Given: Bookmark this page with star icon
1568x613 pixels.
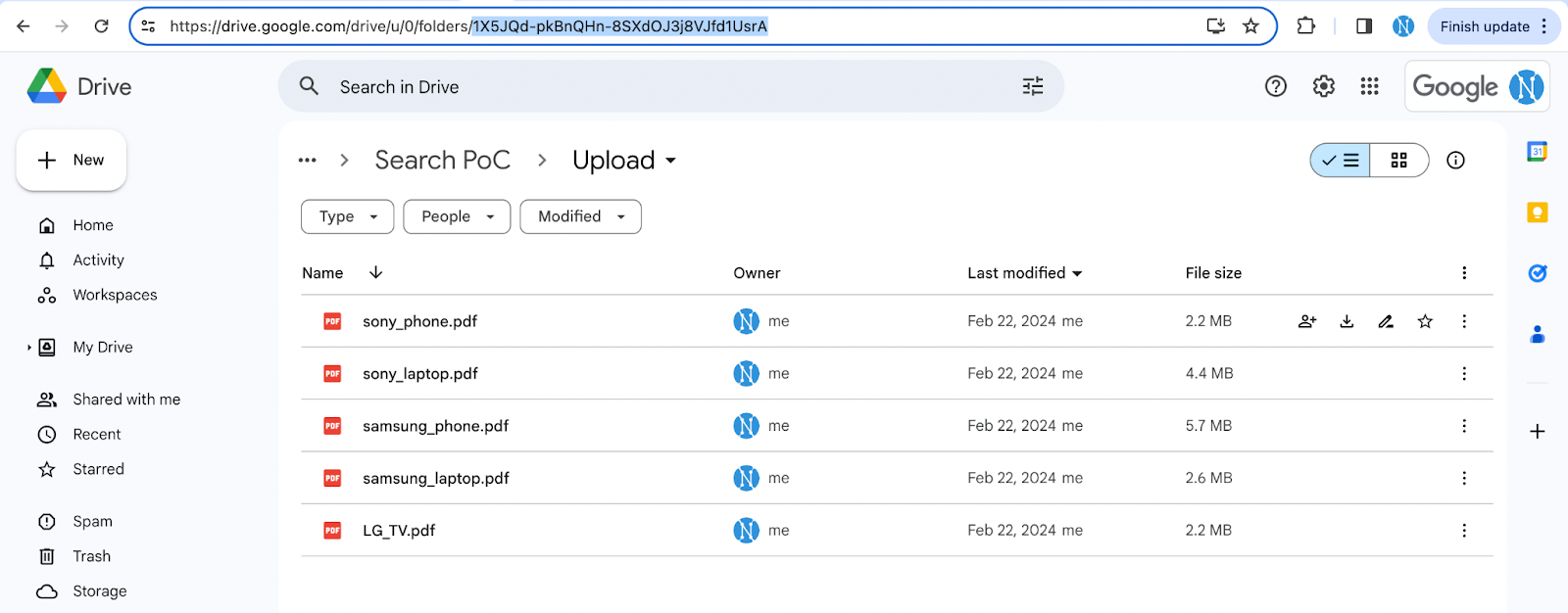Looking at the screenshot, I should [x=1250, y=26].
